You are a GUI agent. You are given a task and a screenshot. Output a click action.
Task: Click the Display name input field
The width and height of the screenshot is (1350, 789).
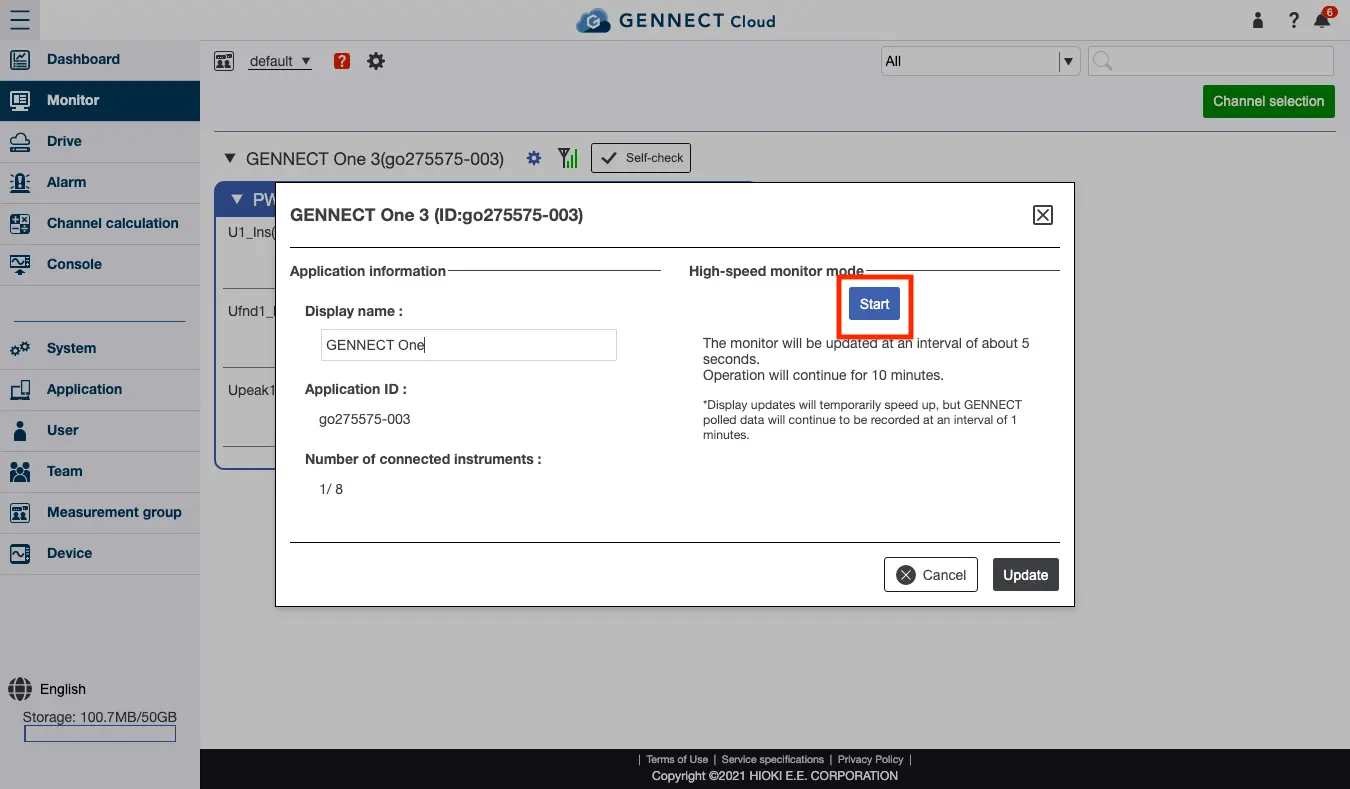[x=468, y=345]
